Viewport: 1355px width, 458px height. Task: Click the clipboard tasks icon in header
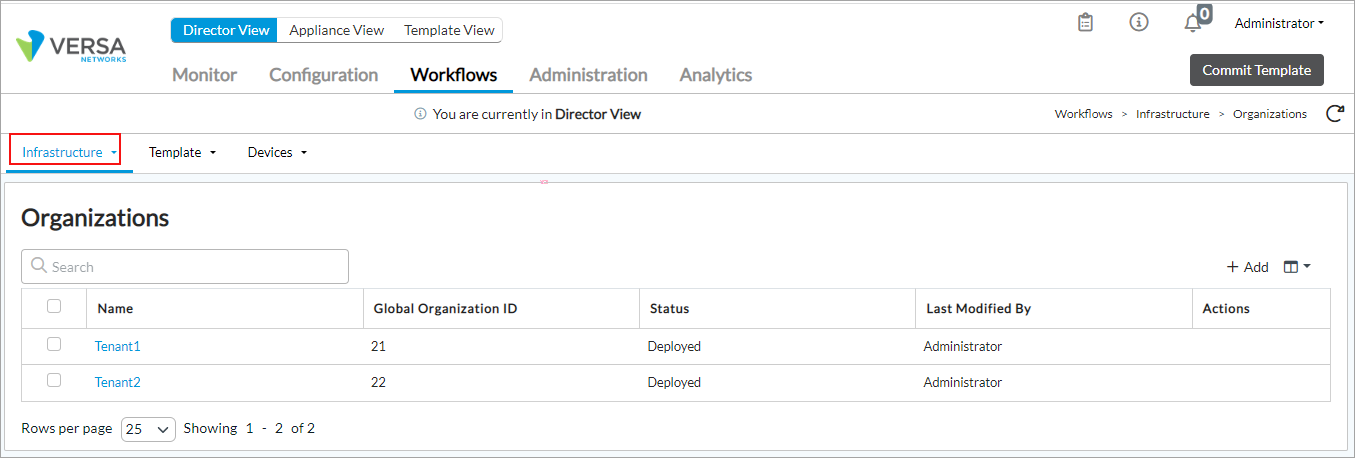[x=1085, y=22]
